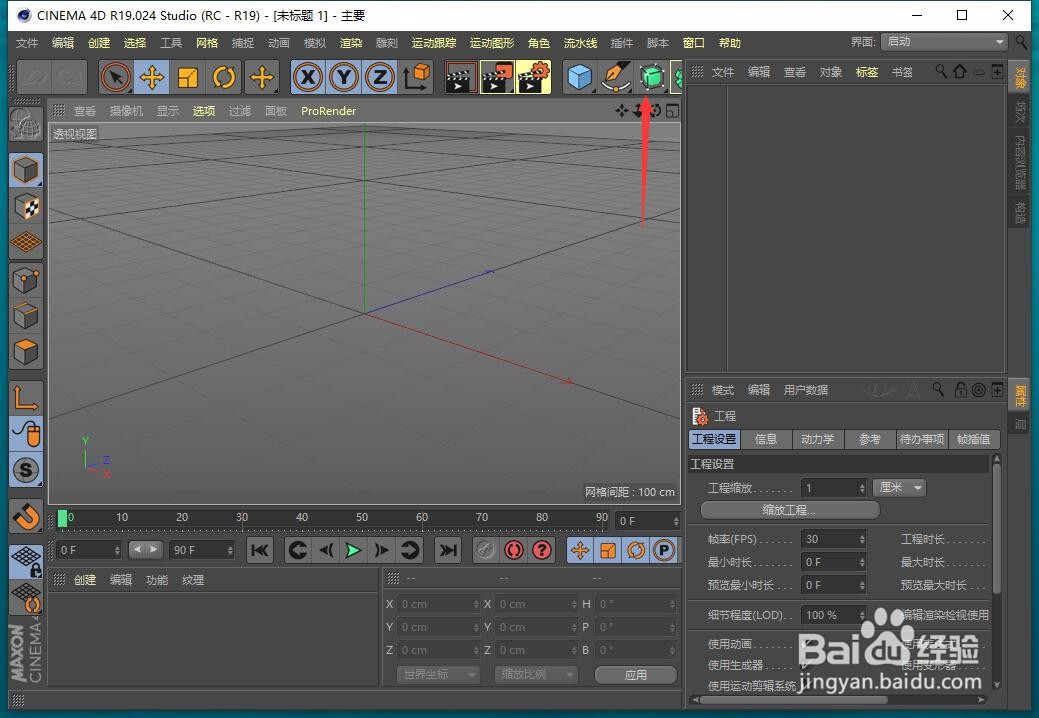Click magnifier search icon in Attributes panel
The image size is (1039, 718).
tap(938, 389)
